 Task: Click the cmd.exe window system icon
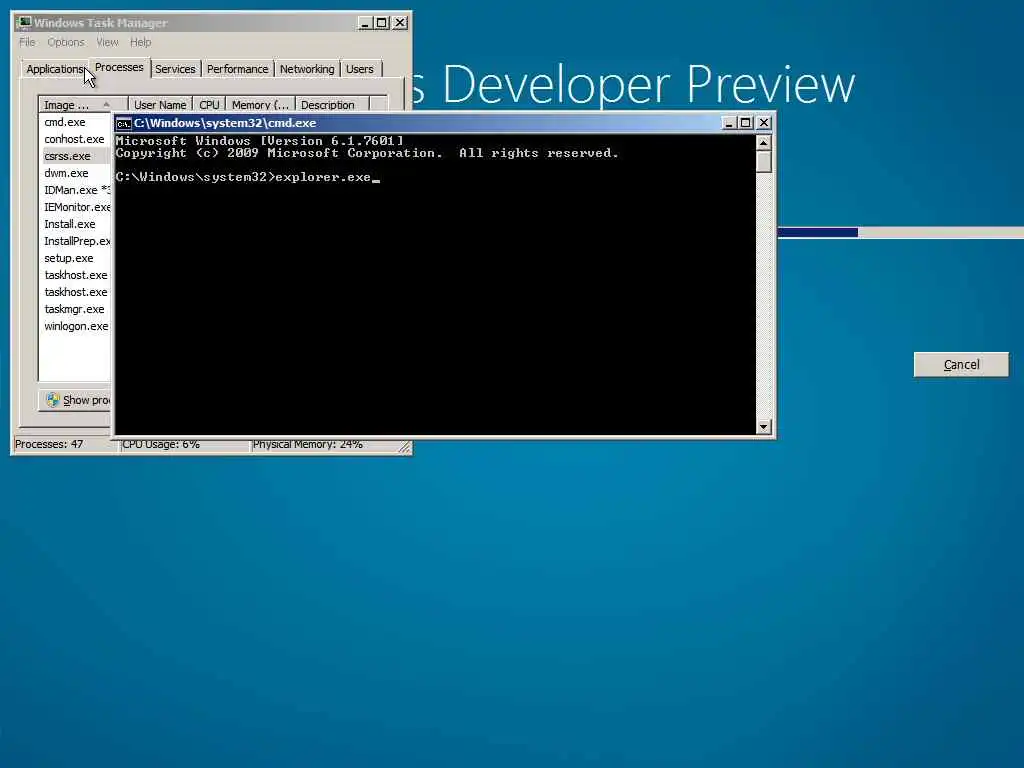click(x=123, y=123)
